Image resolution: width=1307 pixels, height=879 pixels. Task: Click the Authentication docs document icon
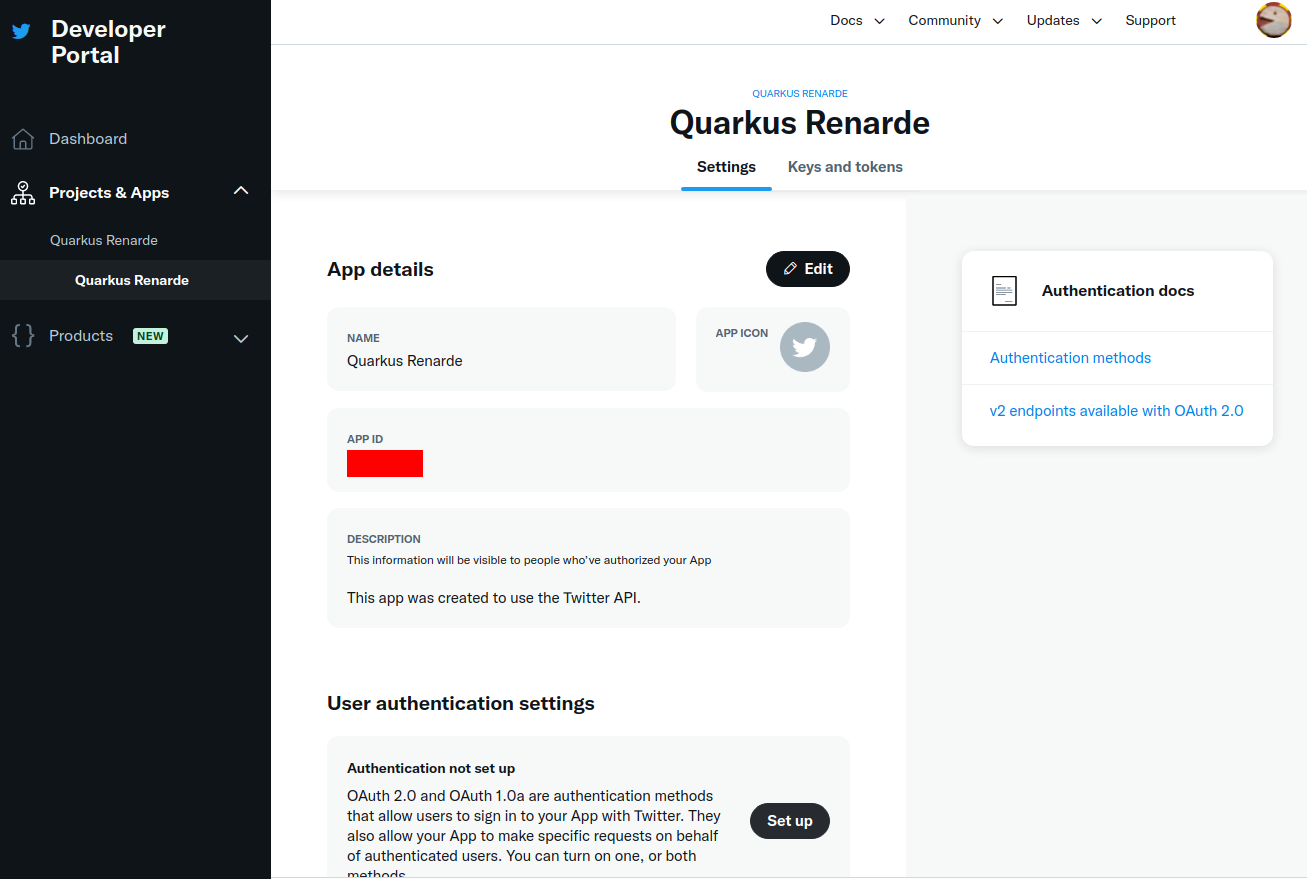(1004, 291)
